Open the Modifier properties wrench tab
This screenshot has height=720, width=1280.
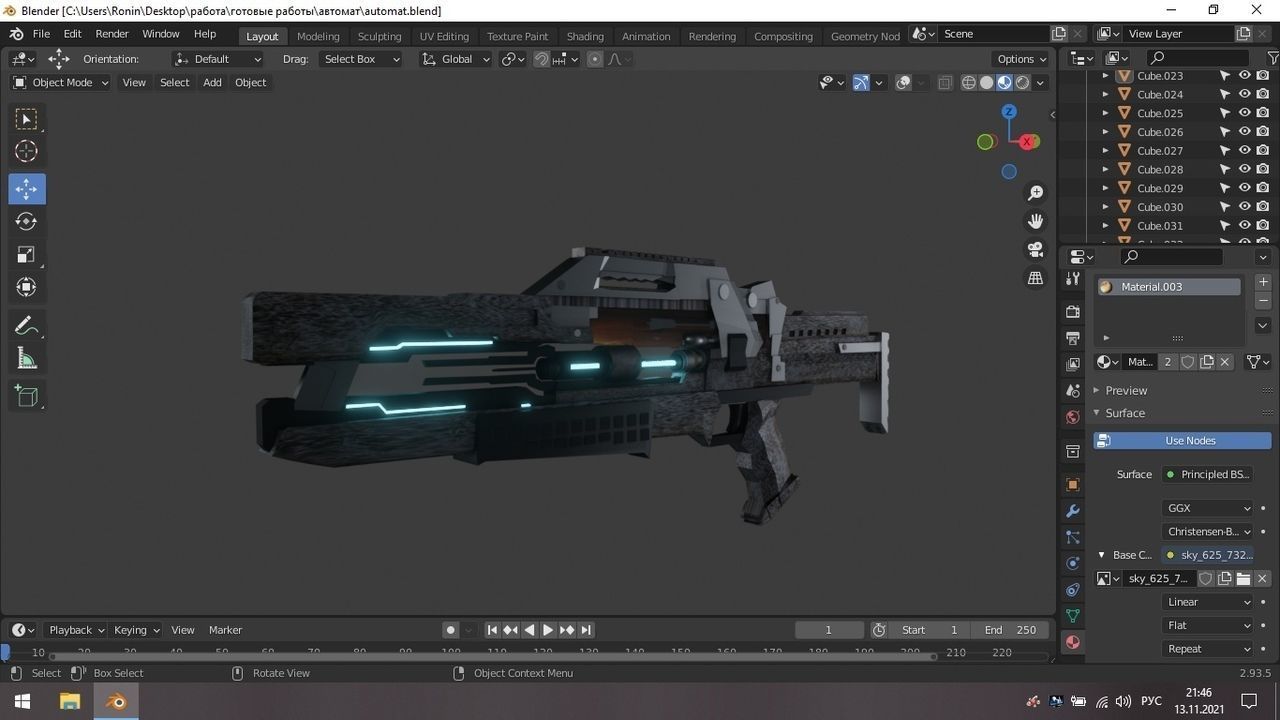[x=1073, y=511]
